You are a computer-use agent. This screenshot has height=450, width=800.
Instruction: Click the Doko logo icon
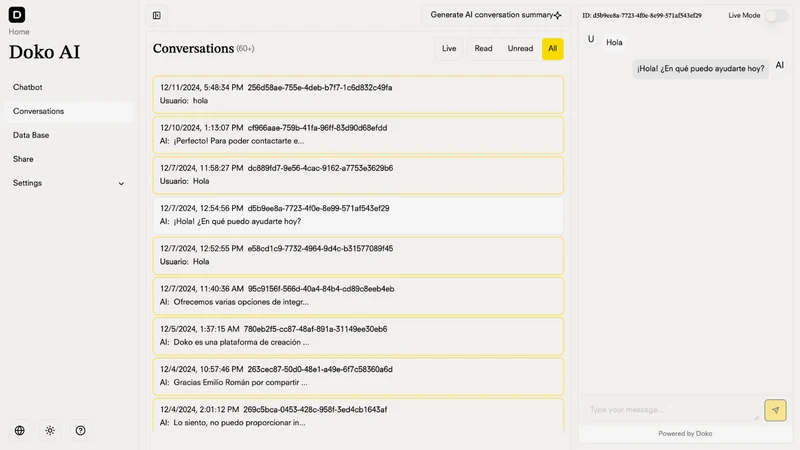point(17,15)
